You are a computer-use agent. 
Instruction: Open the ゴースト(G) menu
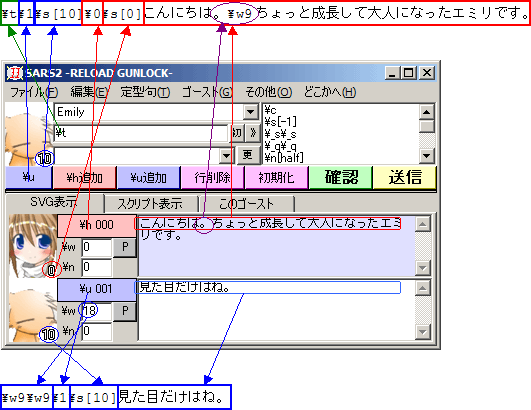pyautogui.click(x=207, y=92)
